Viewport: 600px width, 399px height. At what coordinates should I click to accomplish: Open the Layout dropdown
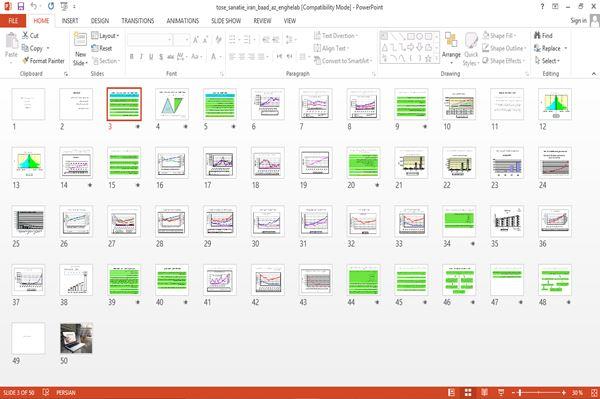point(105,36)
